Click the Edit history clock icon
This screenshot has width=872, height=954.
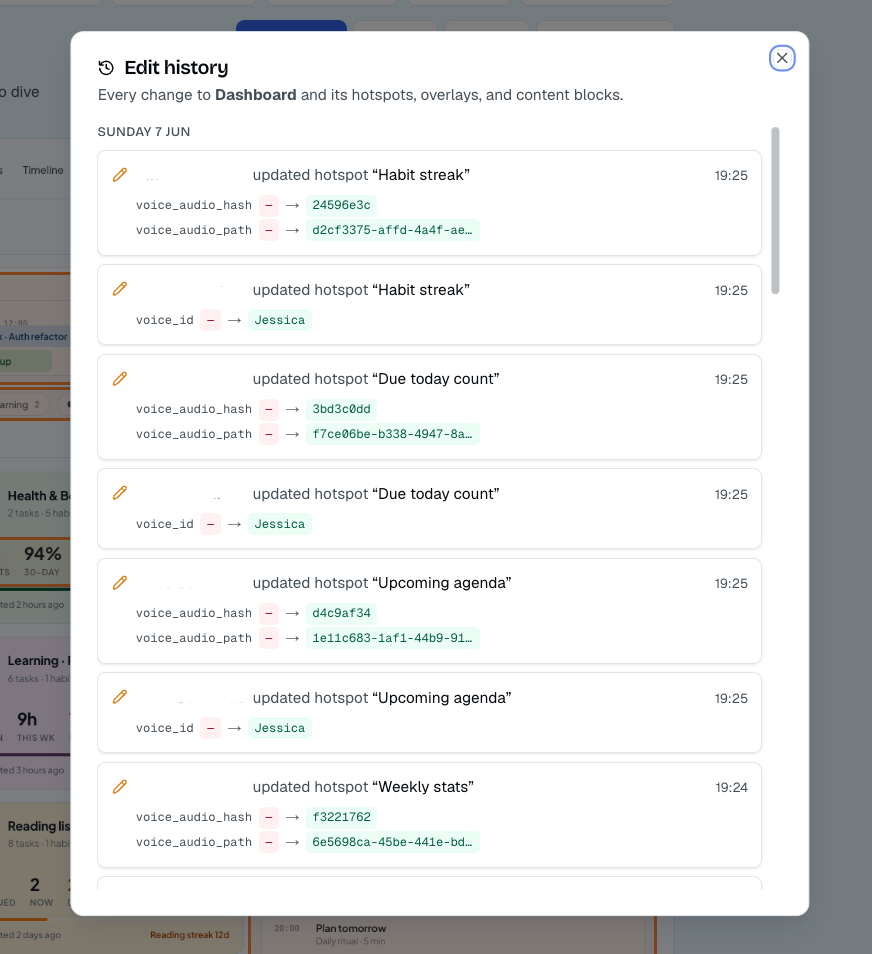tap(106, 68)
